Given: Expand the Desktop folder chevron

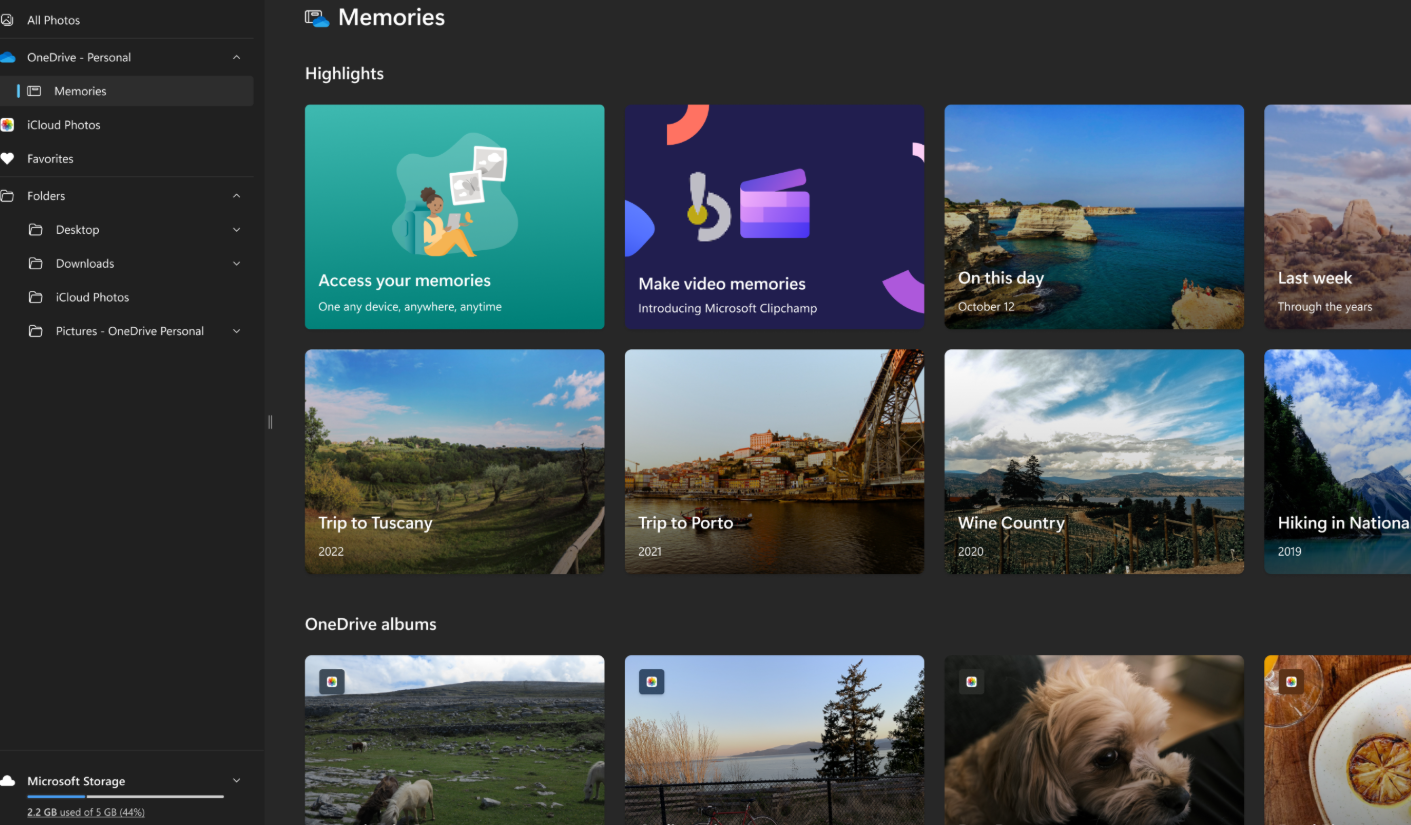Looking at the screenshot, I should pos(236,230).
